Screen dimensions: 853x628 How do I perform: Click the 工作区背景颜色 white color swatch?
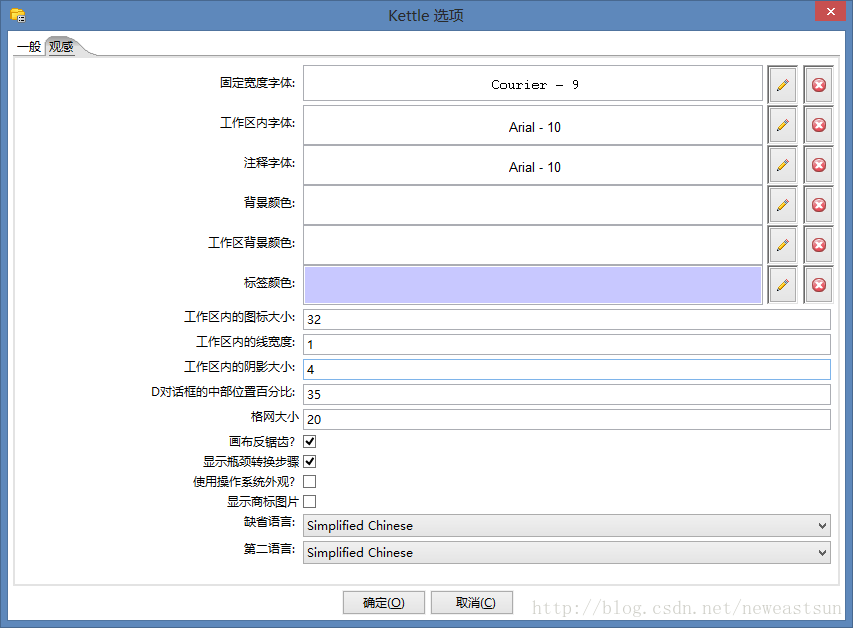(x=533, y=245)
